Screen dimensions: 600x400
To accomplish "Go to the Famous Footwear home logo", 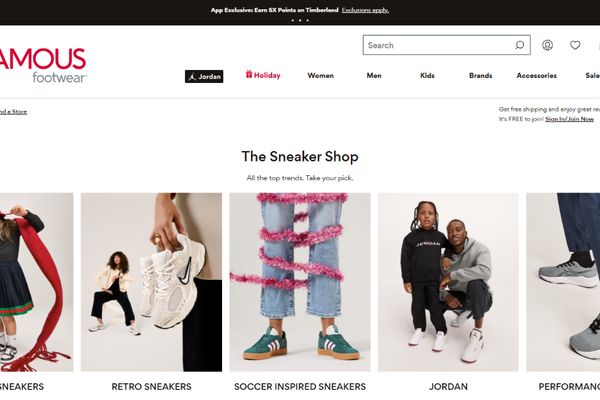I will click(43, 65).
